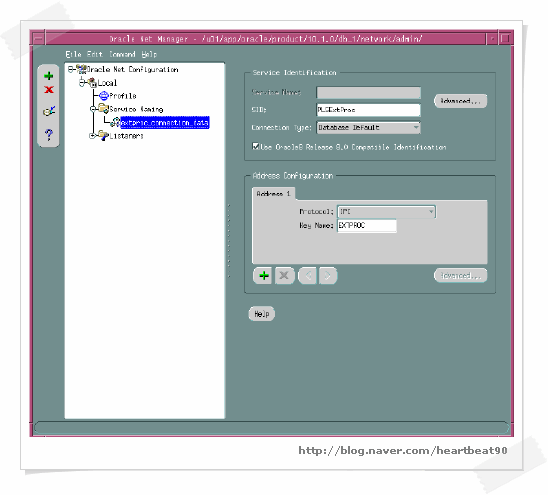Collapse the Local tree node

[x=82, y=82]
